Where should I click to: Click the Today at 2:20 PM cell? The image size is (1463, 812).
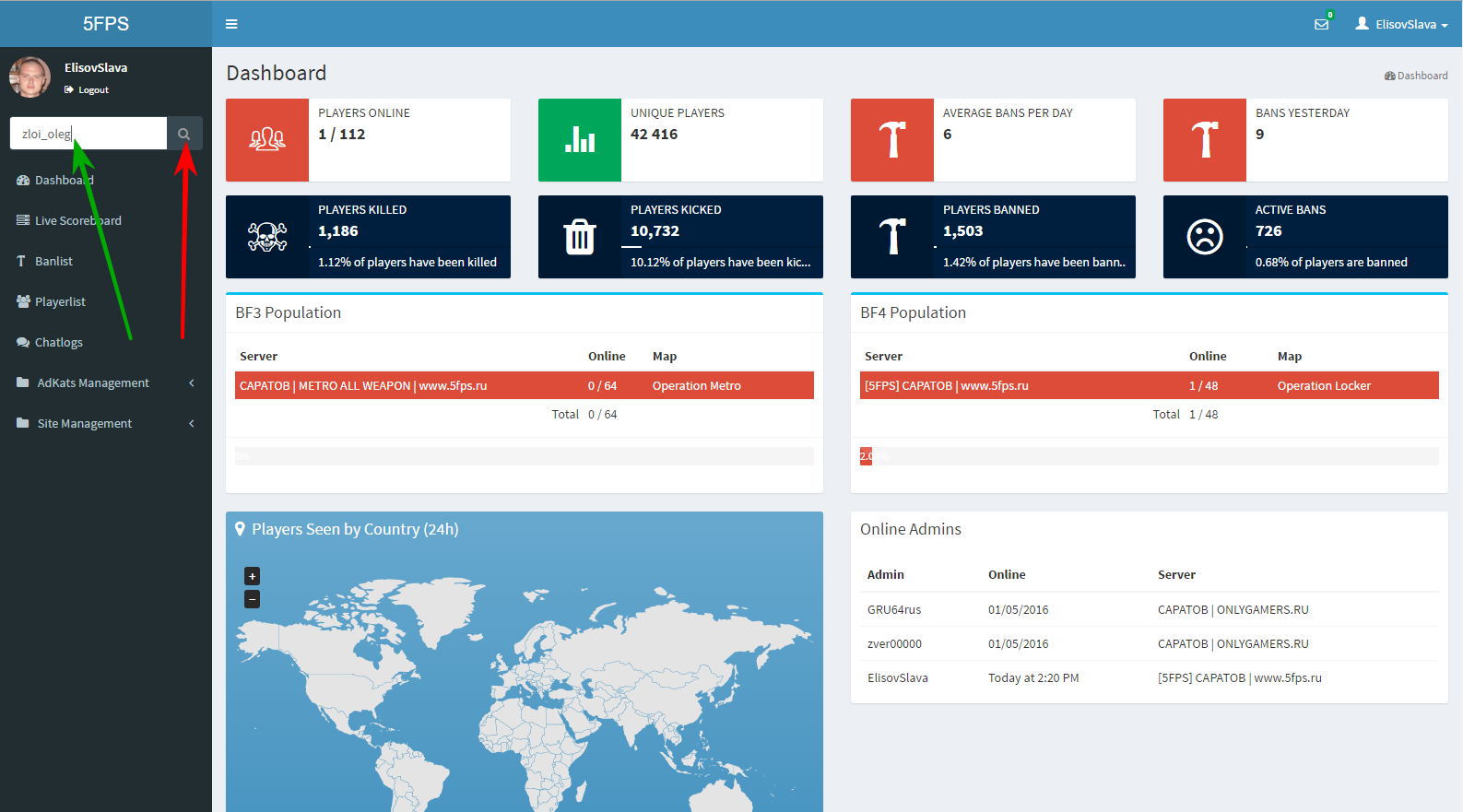coord(1033,677)
